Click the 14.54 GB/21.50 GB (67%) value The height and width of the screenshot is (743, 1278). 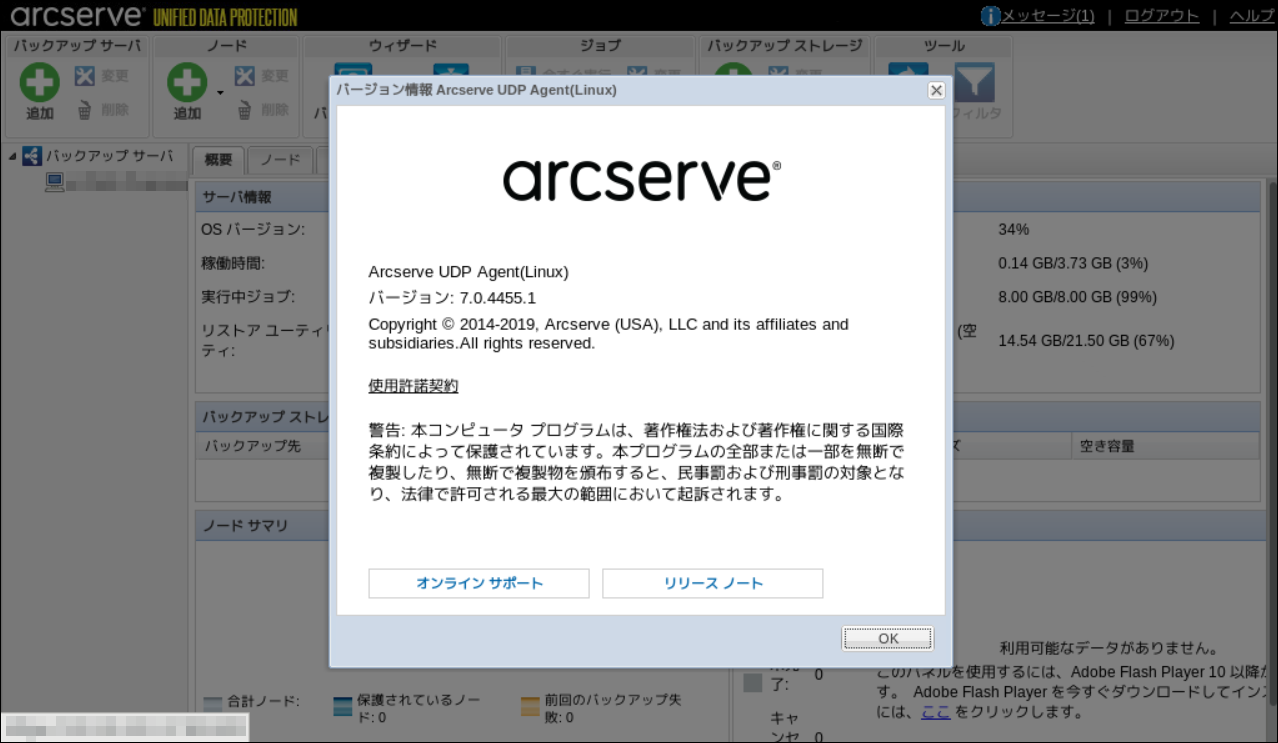1086,341
